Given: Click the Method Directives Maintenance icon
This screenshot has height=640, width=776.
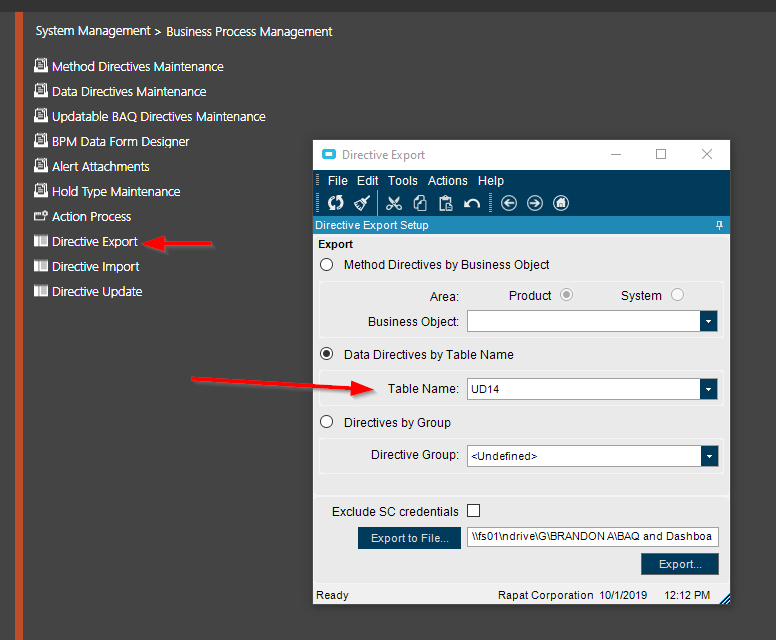Looking at the screenshot, I should [x=41, y=65].
